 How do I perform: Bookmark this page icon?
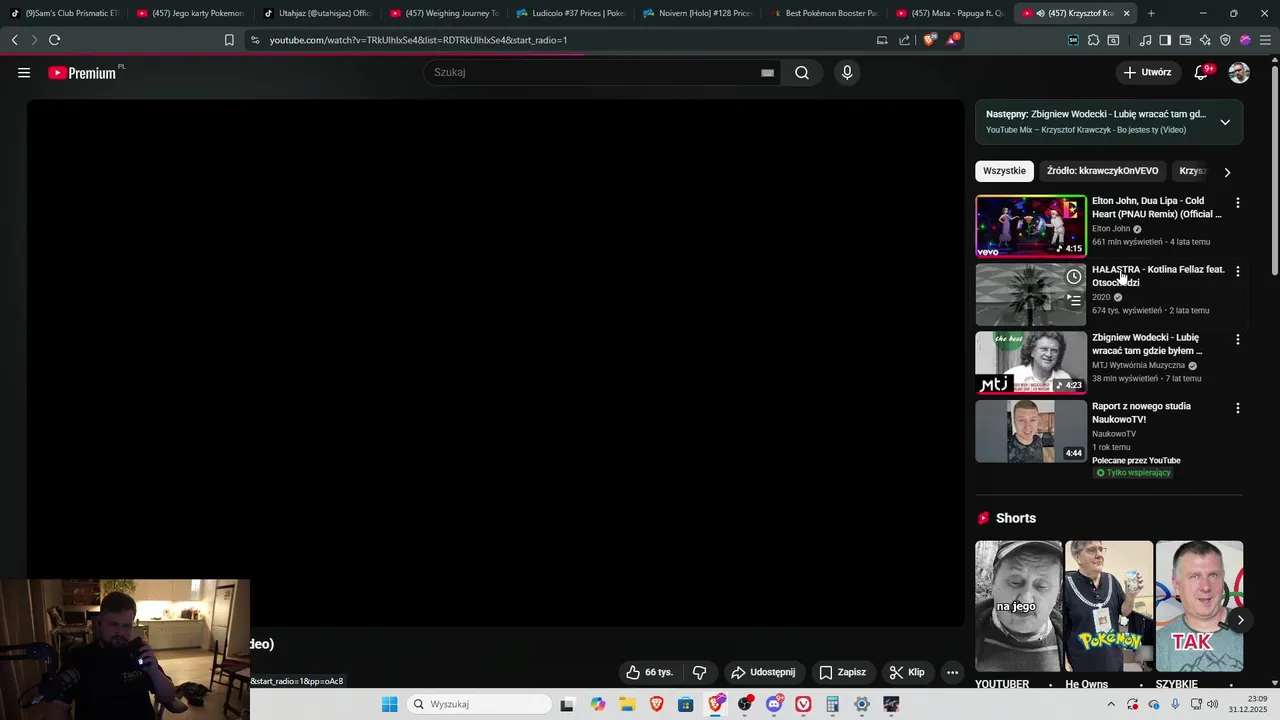[x=229, y=40]
